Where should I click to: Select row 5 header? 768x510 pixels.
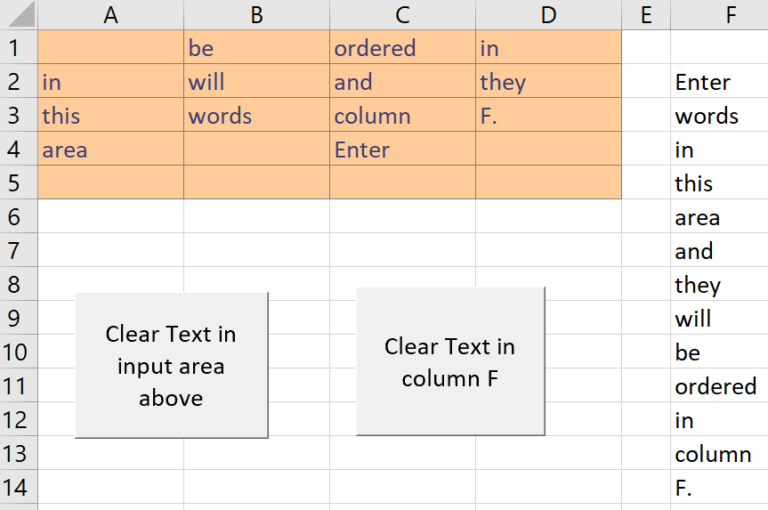tap(19, 182)
